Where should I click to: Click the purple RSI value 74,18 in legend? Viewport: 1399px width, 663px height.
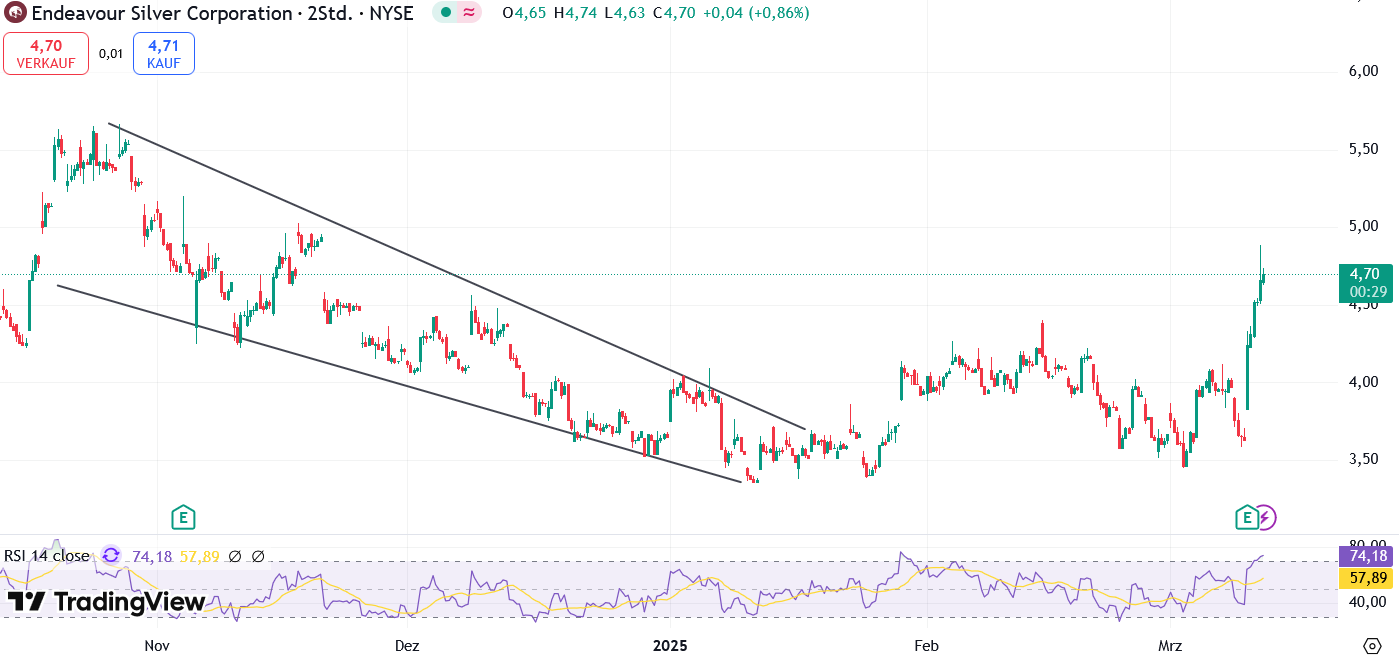tap(152, 555)
